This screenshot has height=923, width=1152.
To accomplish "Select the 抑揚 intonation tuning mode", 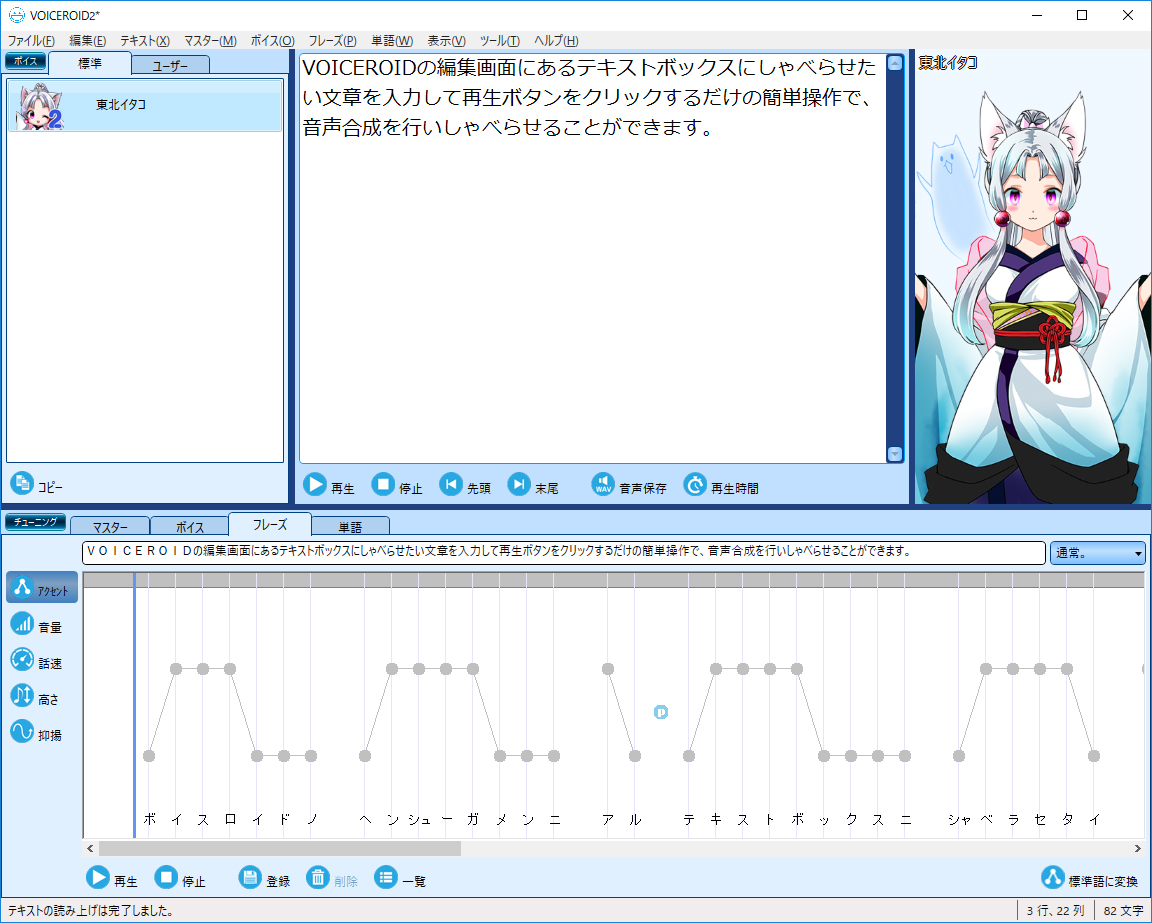I will click(x=36, y=732).
